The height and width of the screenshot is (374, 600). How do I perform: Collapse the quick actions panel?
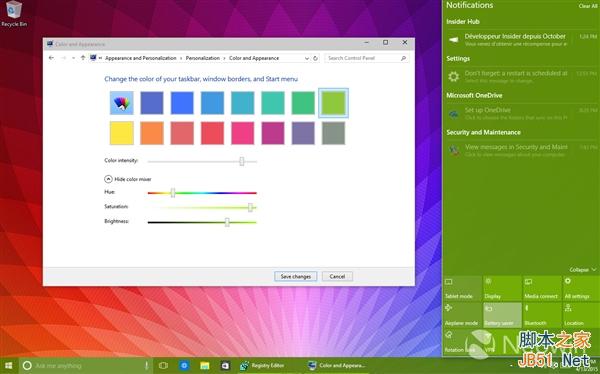coord(582,270)
